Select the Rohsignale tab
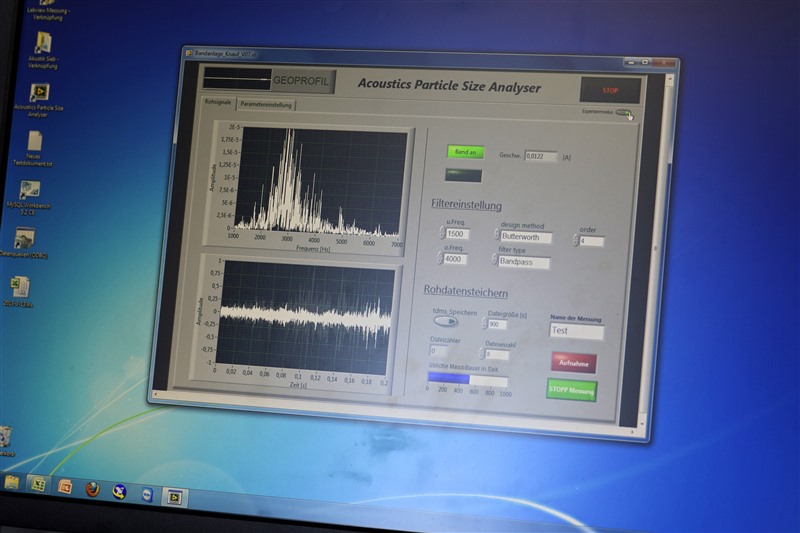The image size is (800, 533). [218, 102]
